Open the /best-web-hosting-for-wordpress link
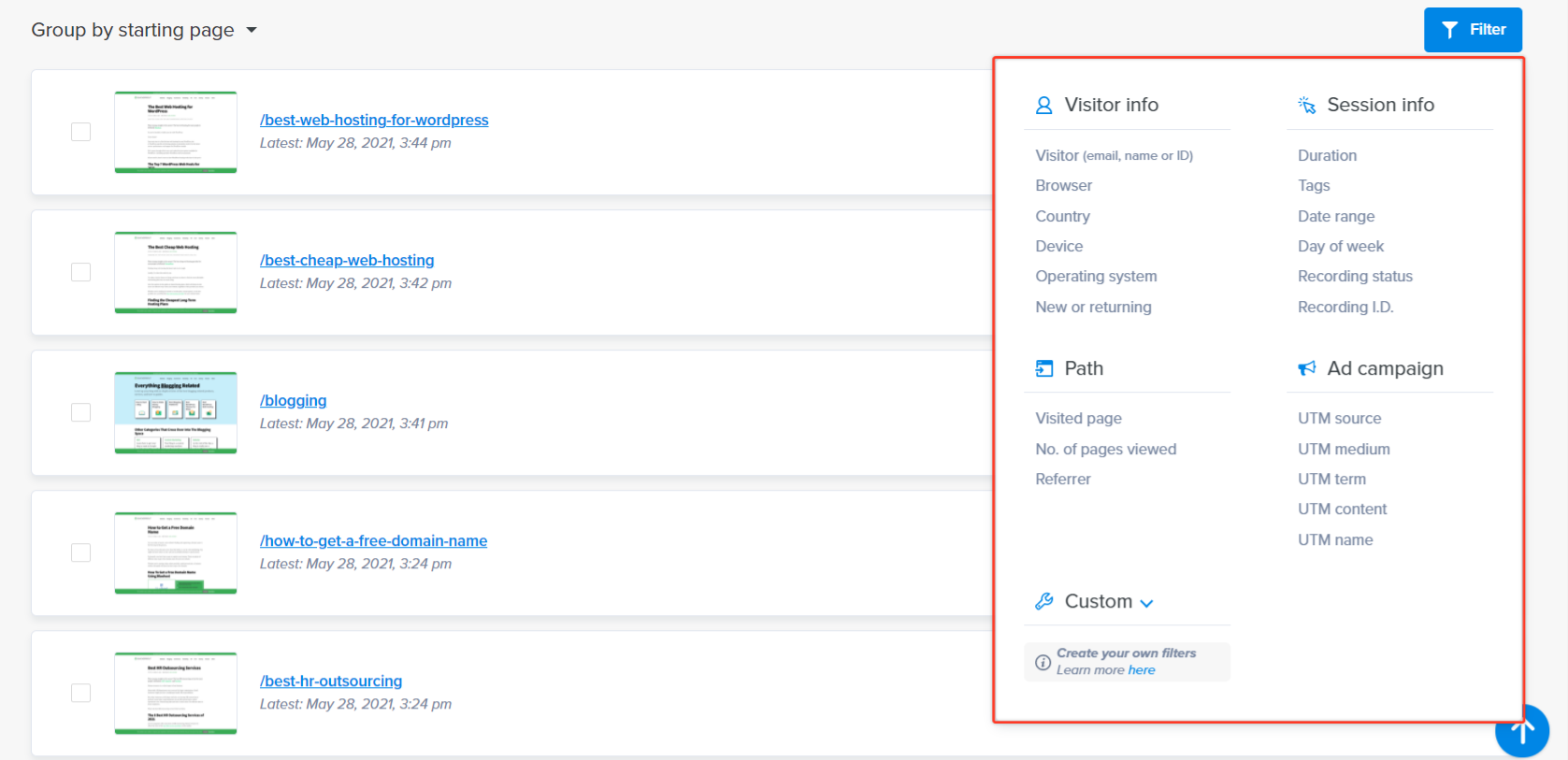Image resolution: width=1568 pixels, height=760 pixels. (374, 120)
